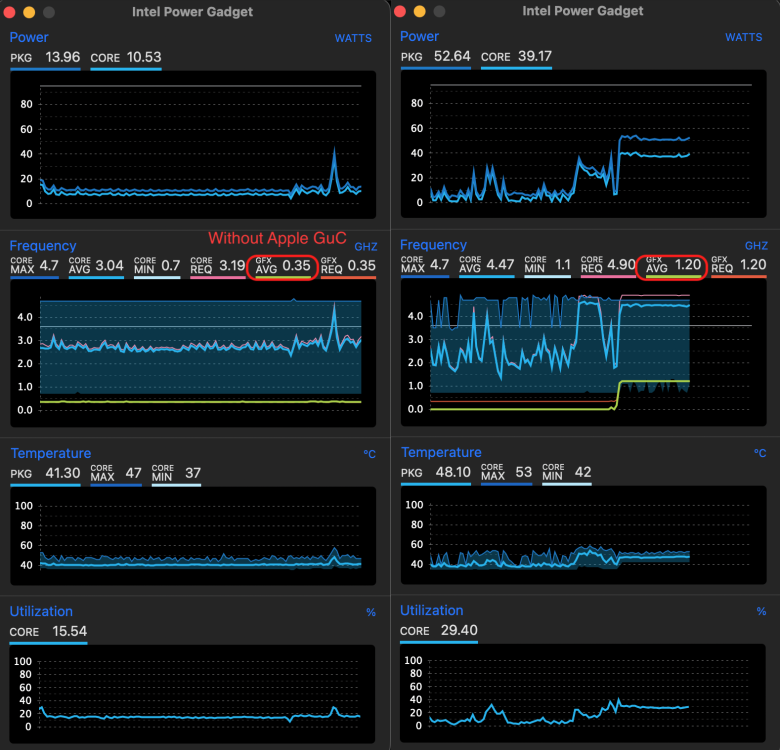Click the CORE MIN temperature 42
Screen dimensions: 780x750
click(583, 472)
